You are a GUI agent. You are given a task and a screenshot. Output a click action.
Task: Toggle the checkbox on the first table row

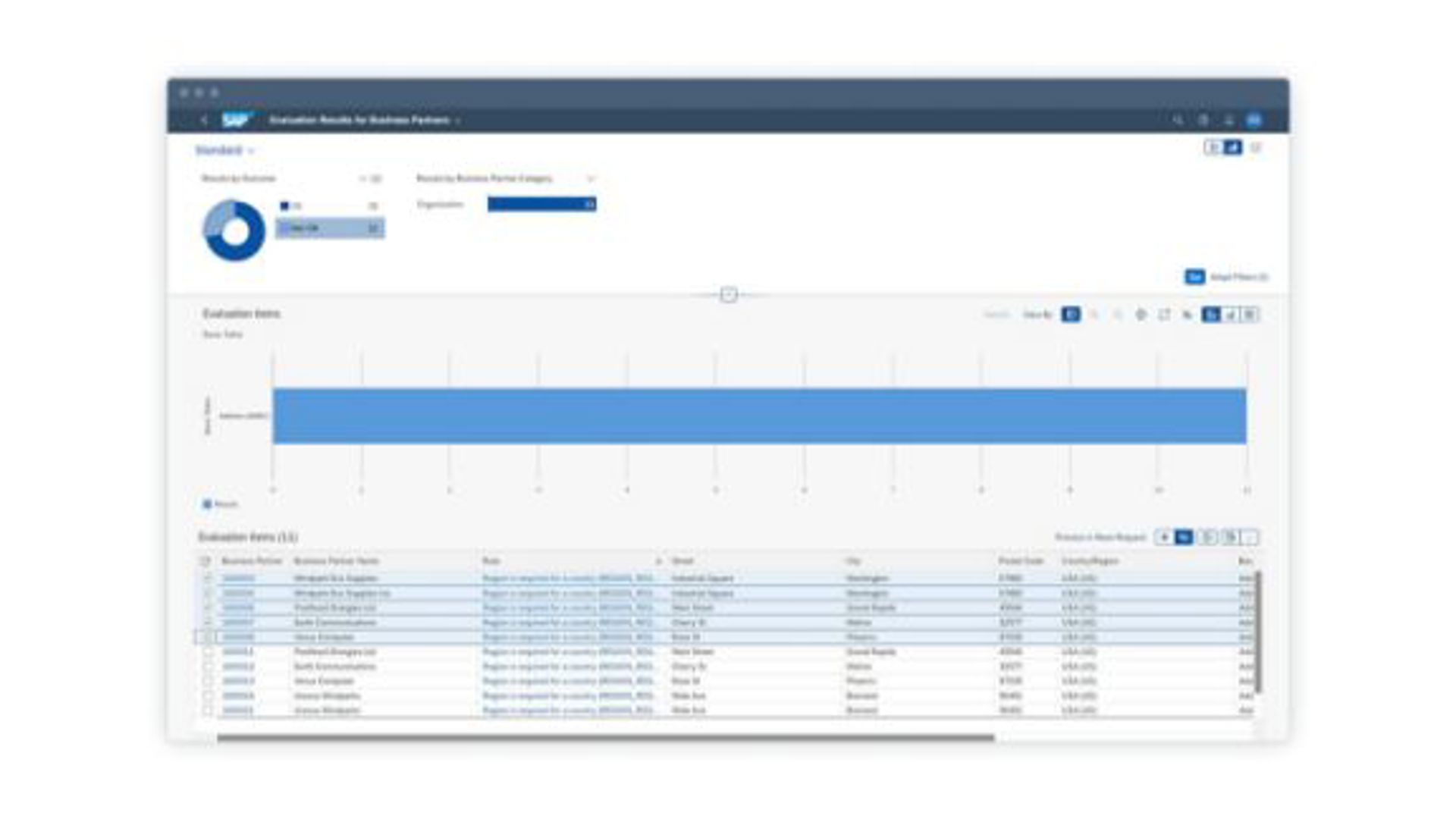208,579
